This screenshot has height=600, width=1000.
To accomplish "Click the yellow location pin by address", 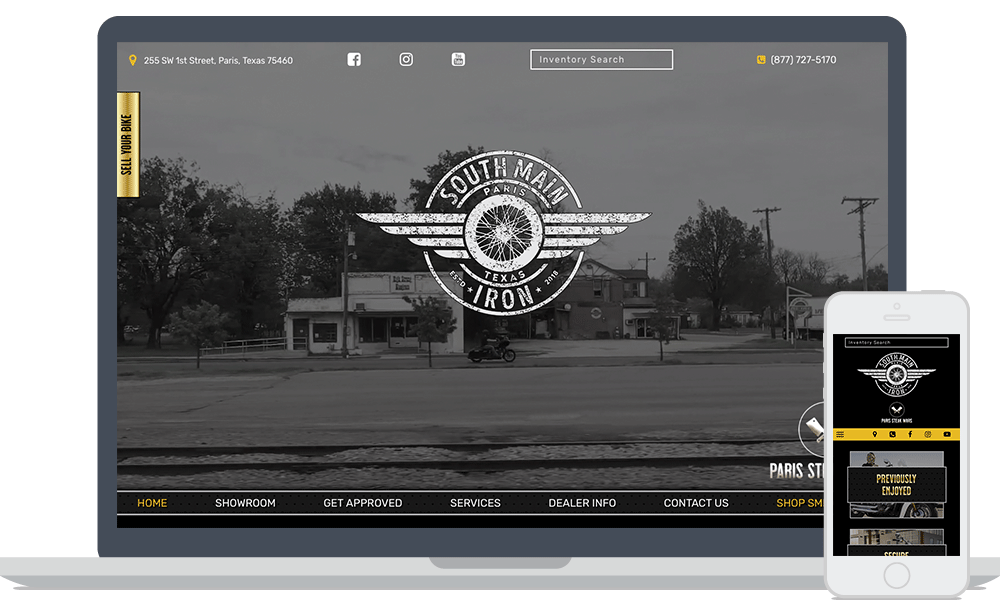I will pyautogui.click(x=133, y=60).
